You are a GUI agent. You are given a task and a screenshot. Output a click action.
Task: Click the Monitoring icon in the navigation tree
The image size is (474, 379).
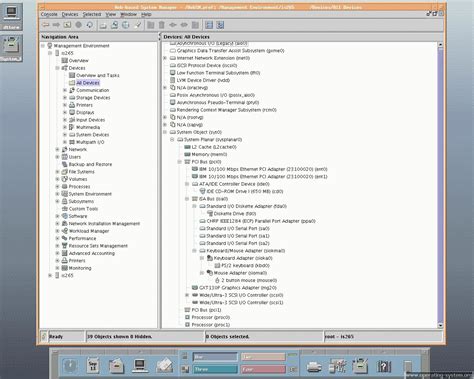65,268
